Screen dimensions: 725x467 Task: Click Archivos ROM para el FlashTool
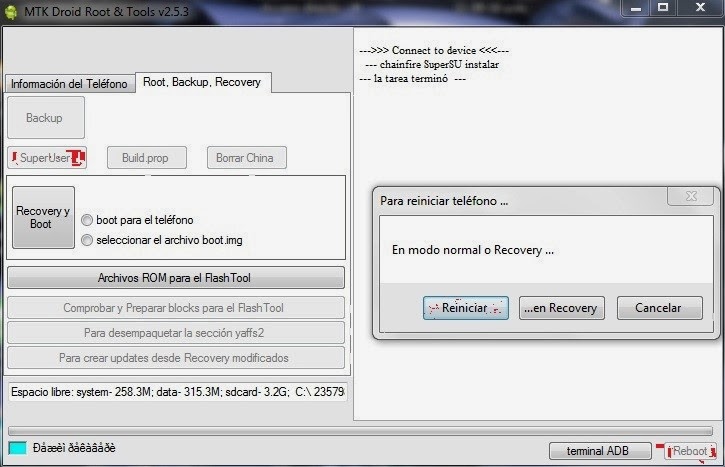click(x=176, y=277)
